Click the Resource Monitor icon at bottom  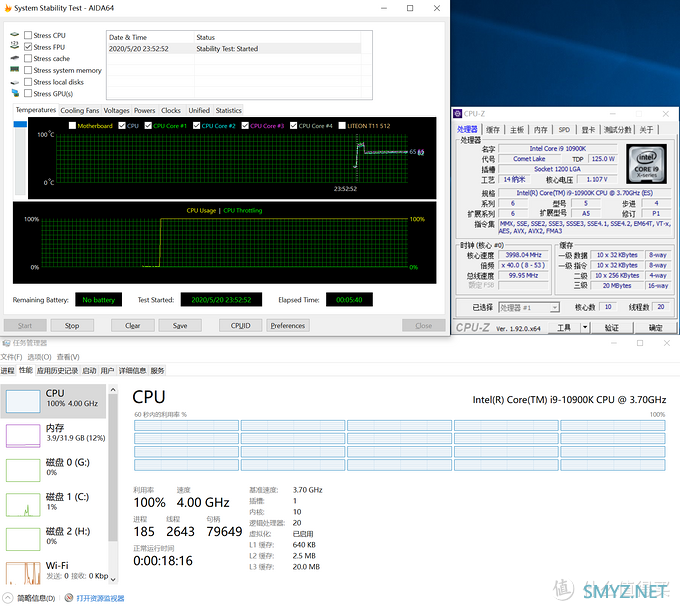tap(69, 598)
